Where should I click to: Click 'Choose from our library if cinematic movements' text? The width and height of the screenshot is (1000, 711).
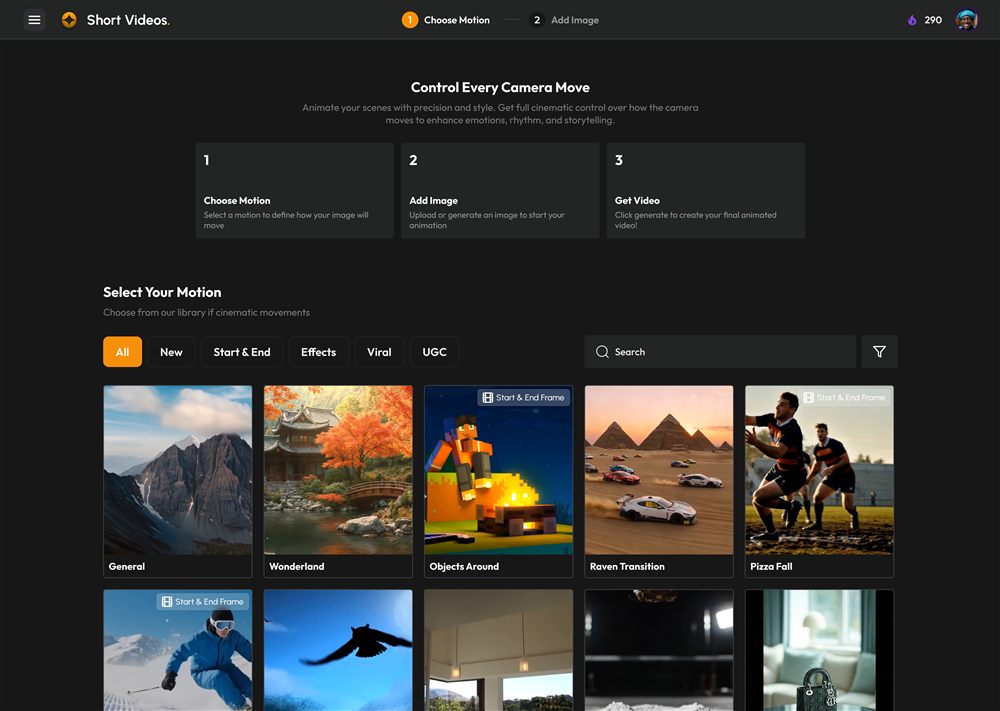206,312
